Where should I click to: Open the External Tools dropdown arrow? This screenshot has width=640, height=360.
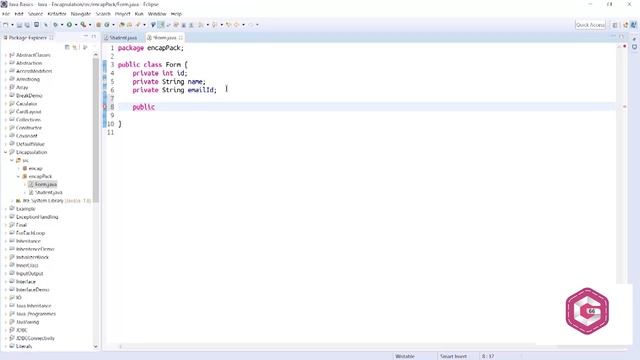(x=90, y=25)
